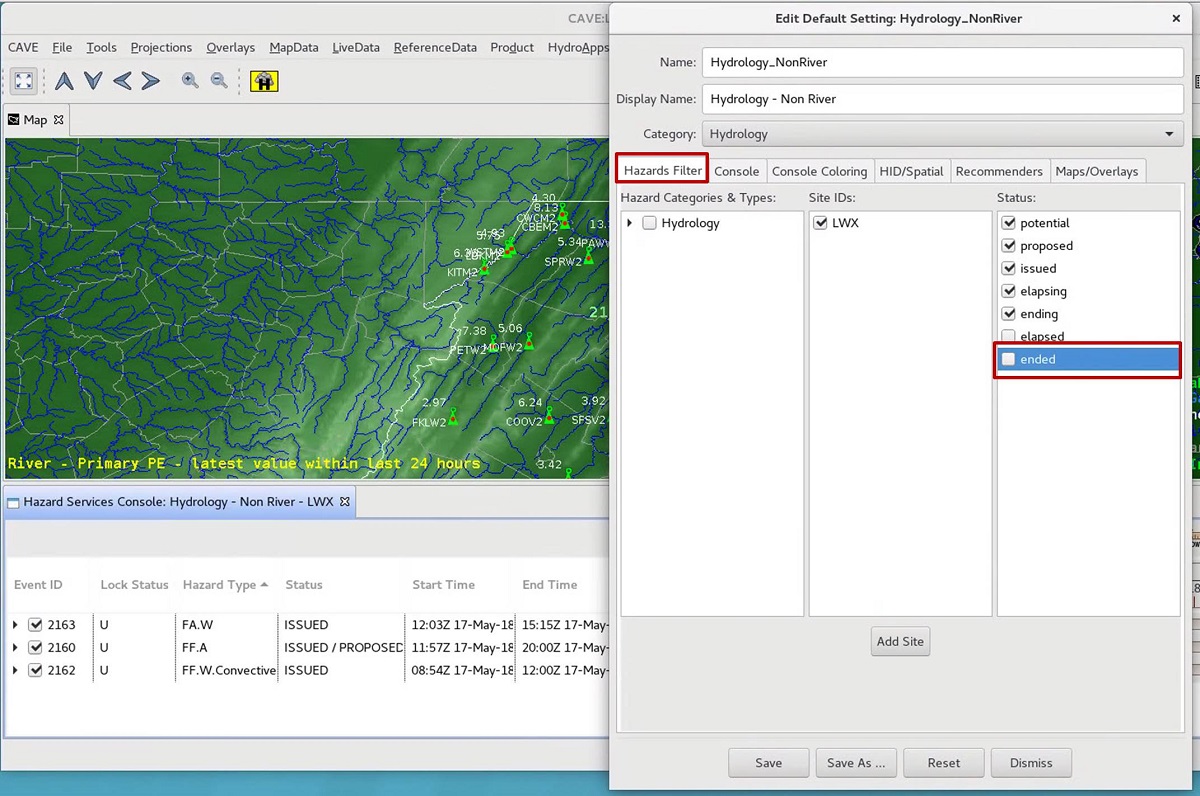Switch to the HID/Spatial tab
The height and width of the screenshot is (796, 1200).
point(911,171)
